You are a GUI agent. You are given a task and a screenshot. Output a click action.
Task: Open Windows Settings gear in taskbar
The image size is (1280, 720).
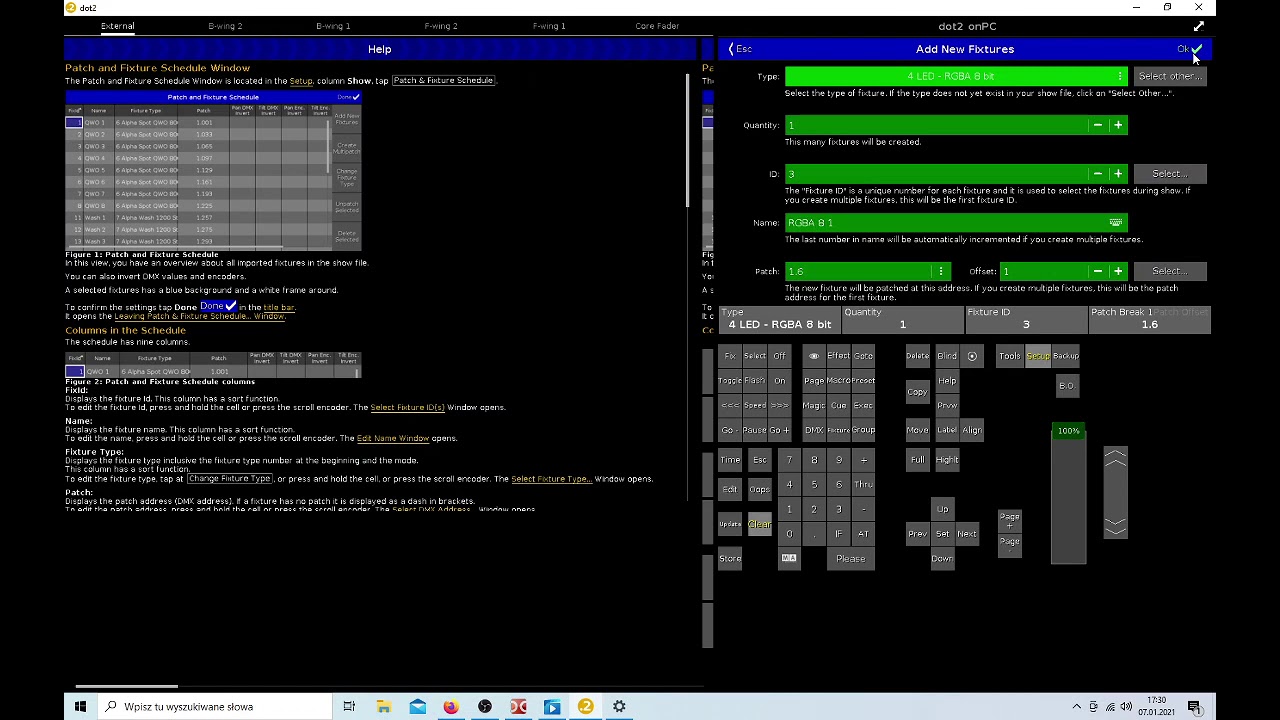(x=619, y=706)
